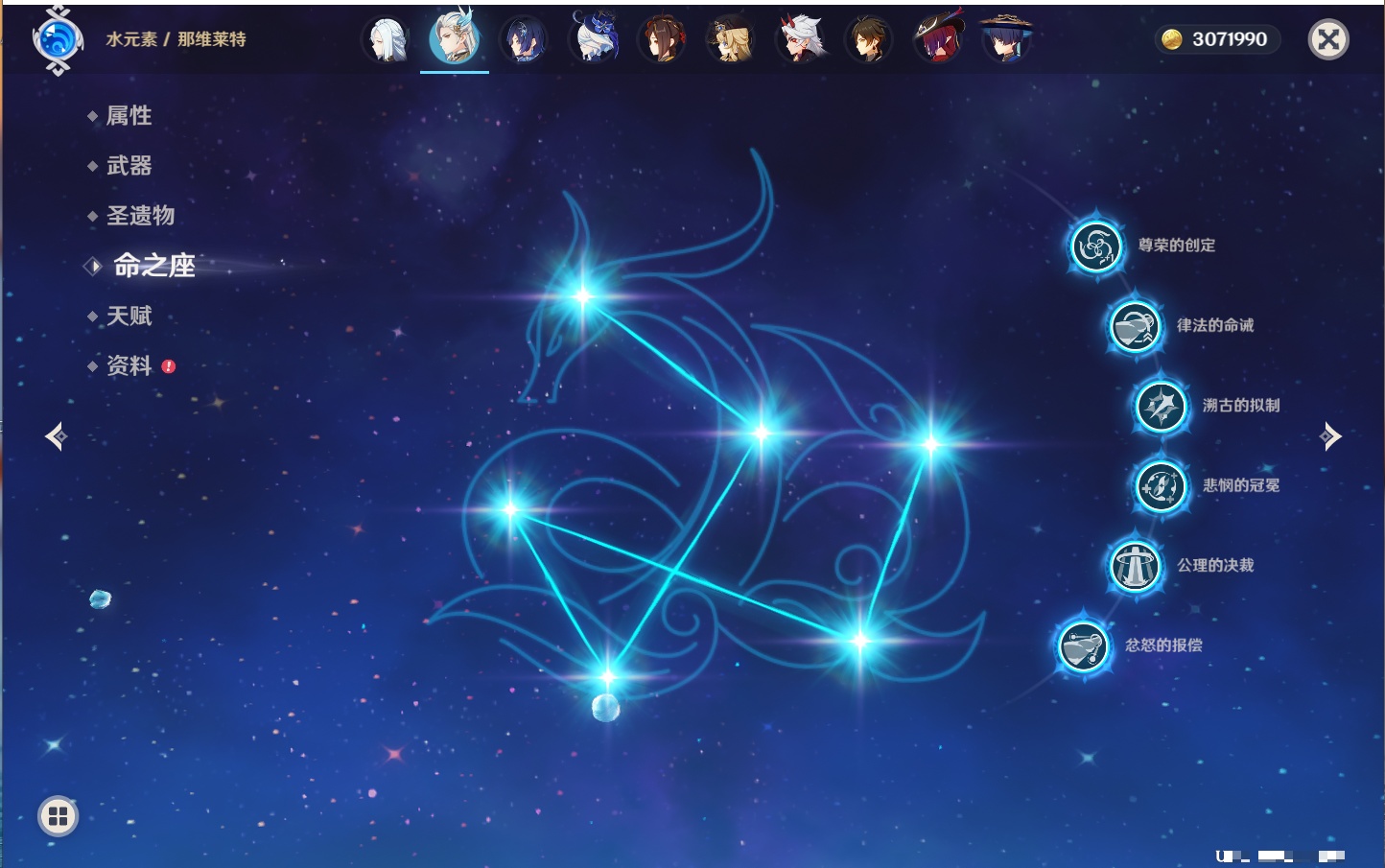The height and width of the screenshot is (868, 1385).
Task: Close the character screen with X
Action: point(1328,39)
